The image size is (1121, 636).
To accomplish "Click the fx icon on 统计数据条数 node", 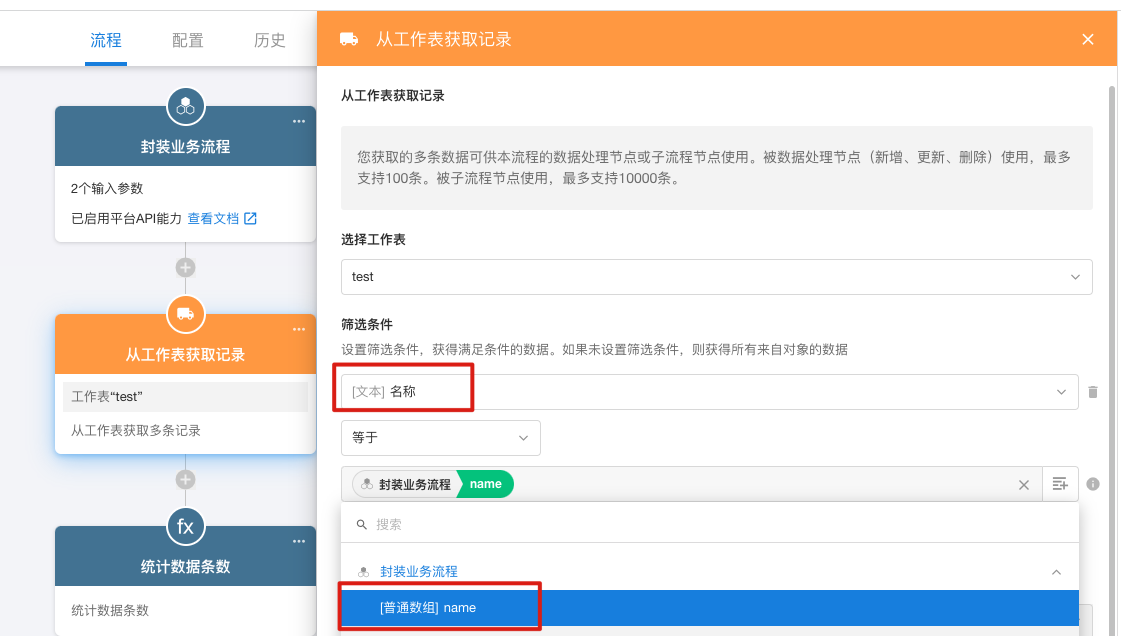I will coord(185,526).
